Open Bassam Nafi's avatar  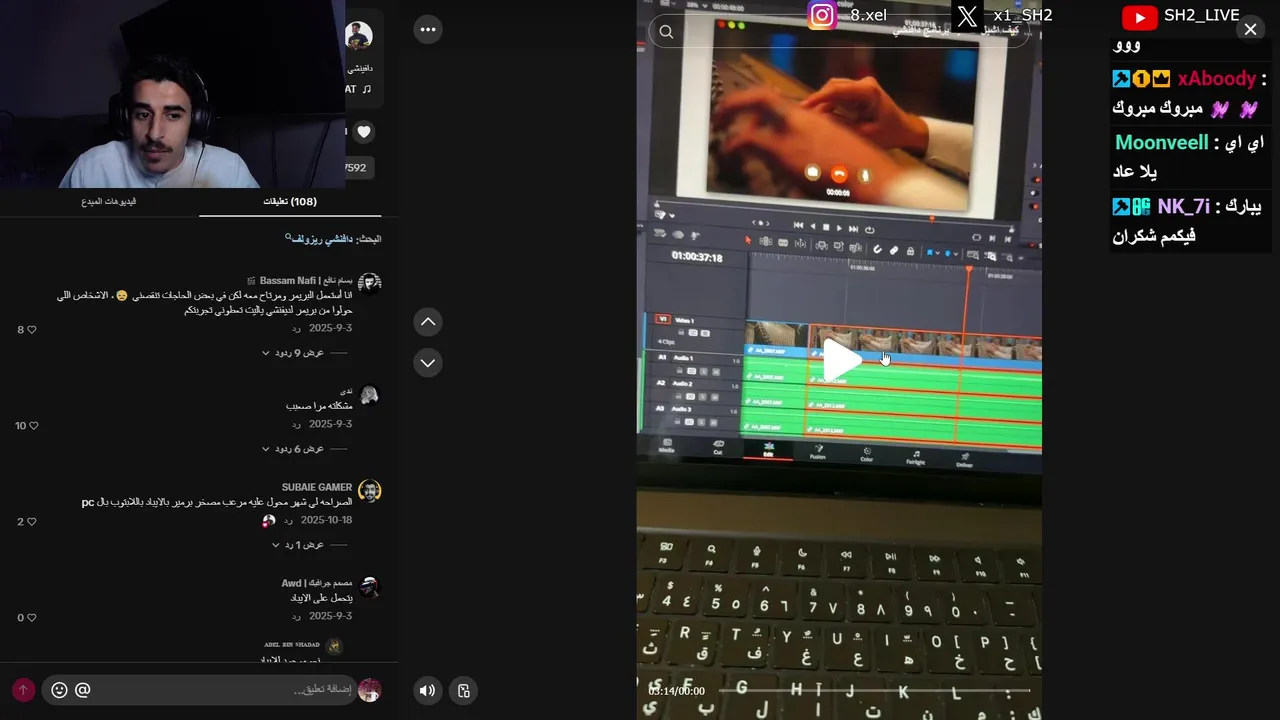369,284
